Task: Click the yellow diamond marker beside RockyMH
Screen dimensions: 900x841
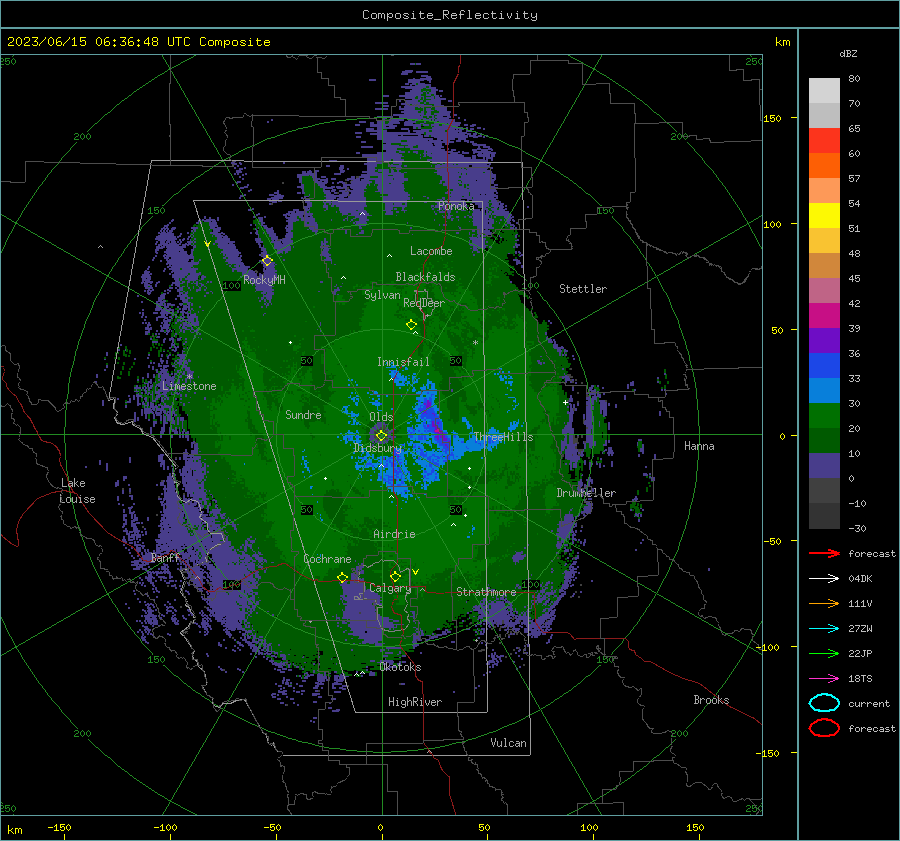Action: tap(267, 261)
